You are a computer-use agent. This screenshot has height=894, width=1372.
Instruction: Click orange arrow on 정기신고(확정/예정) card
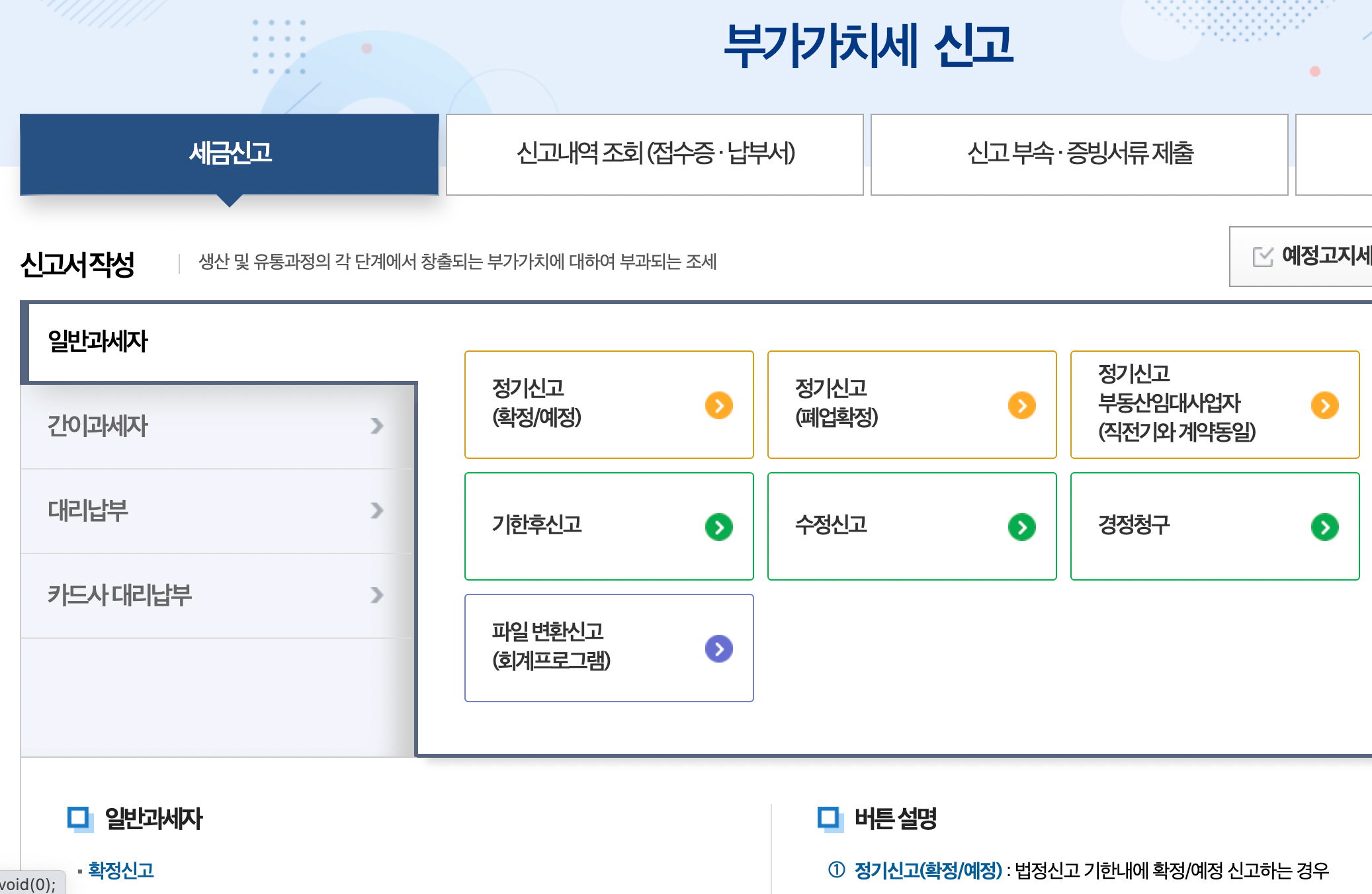point(718,405)
